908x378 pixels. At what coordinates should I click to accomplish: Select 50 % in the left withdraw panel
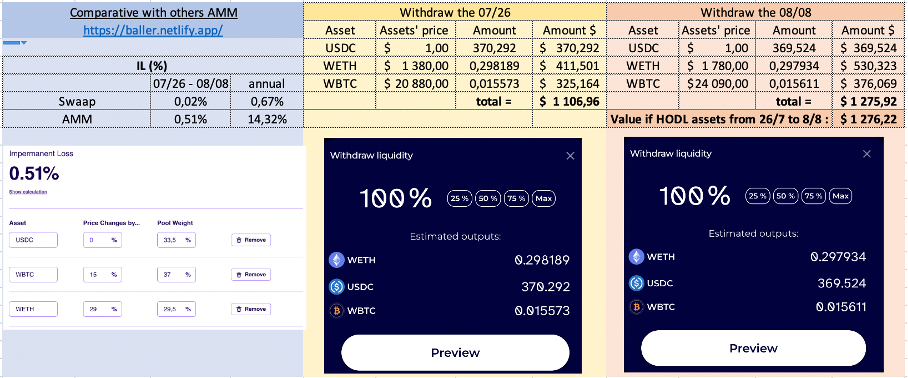pos(488,199)
